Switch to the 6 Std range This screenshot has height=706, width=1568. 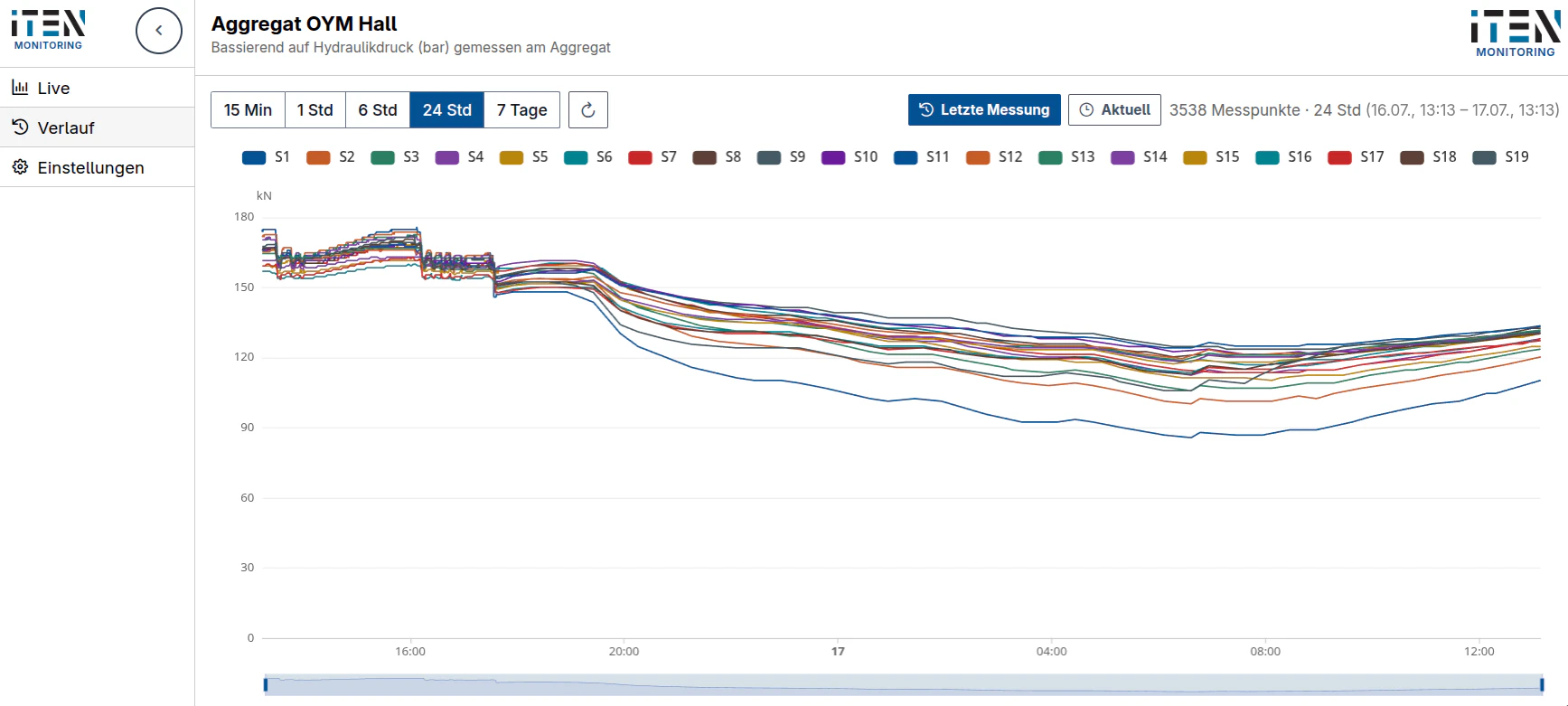coord(378,110)
